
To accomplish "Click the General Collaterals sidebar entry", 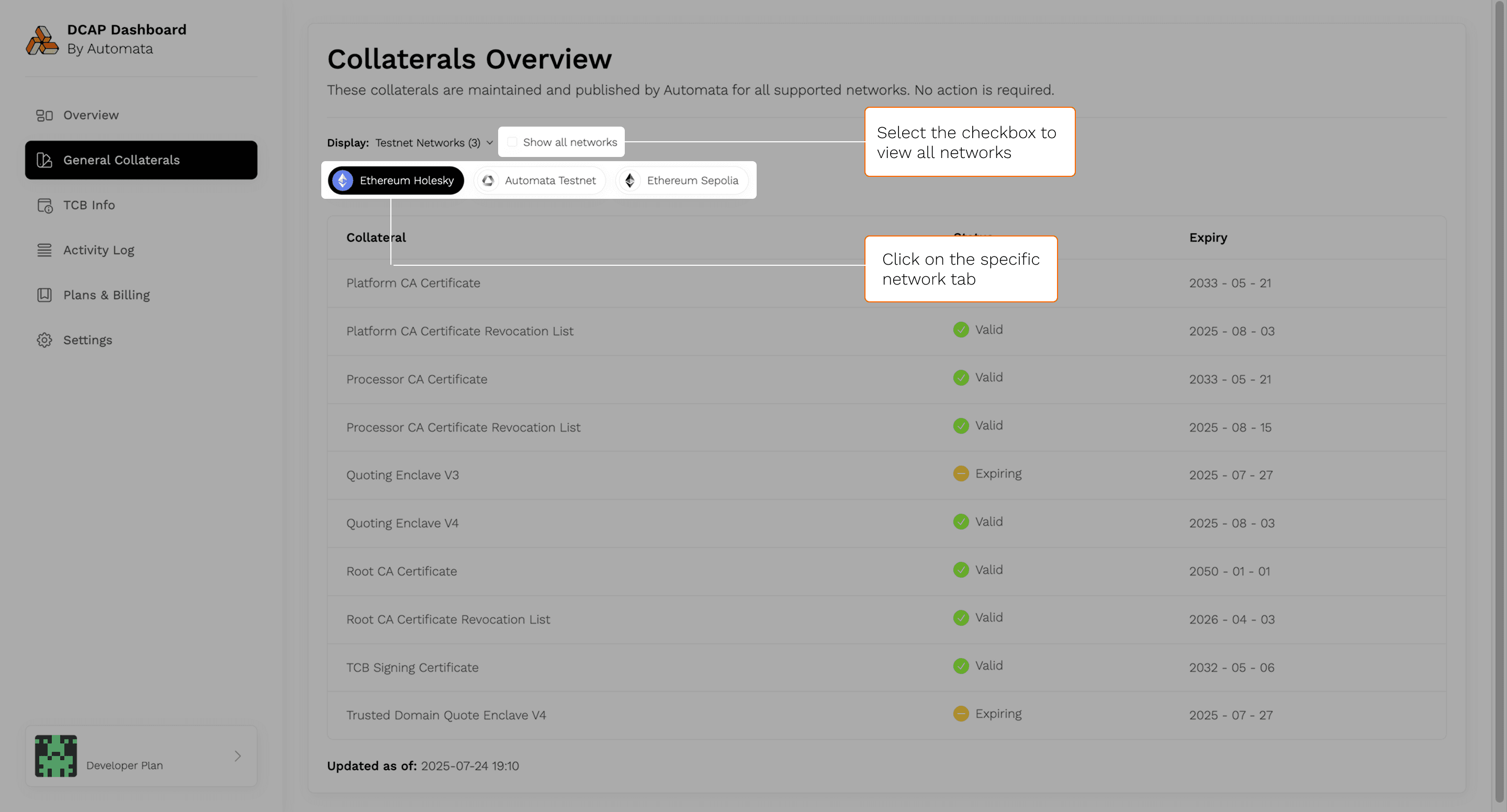I will [122, 160].
